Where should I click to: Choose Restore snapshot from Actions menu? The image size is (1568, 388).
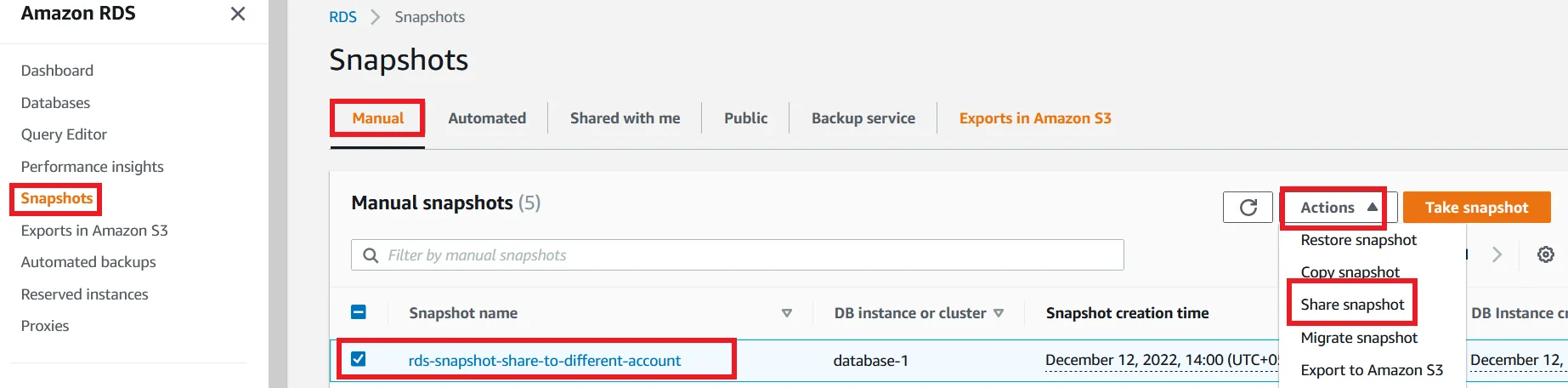point(1358,240)
